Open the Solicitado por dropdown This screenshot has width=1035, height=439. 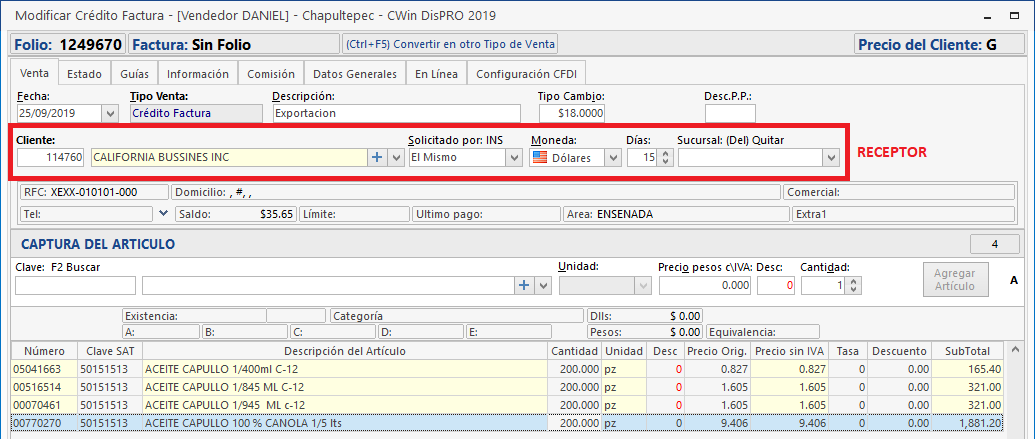coord(513,158)
